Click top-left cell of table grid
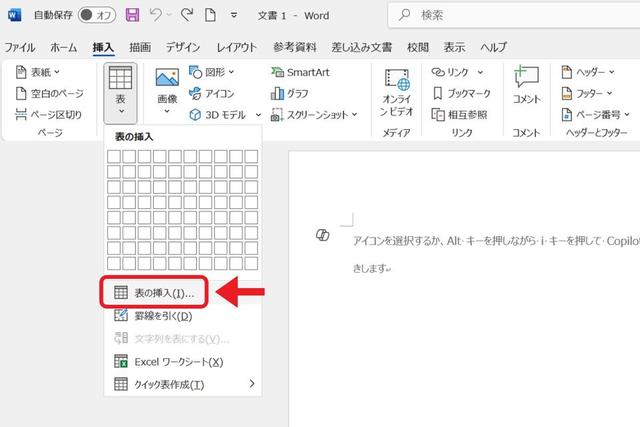Viewport: 640px width, 427px height. click(x=114, y=156)
